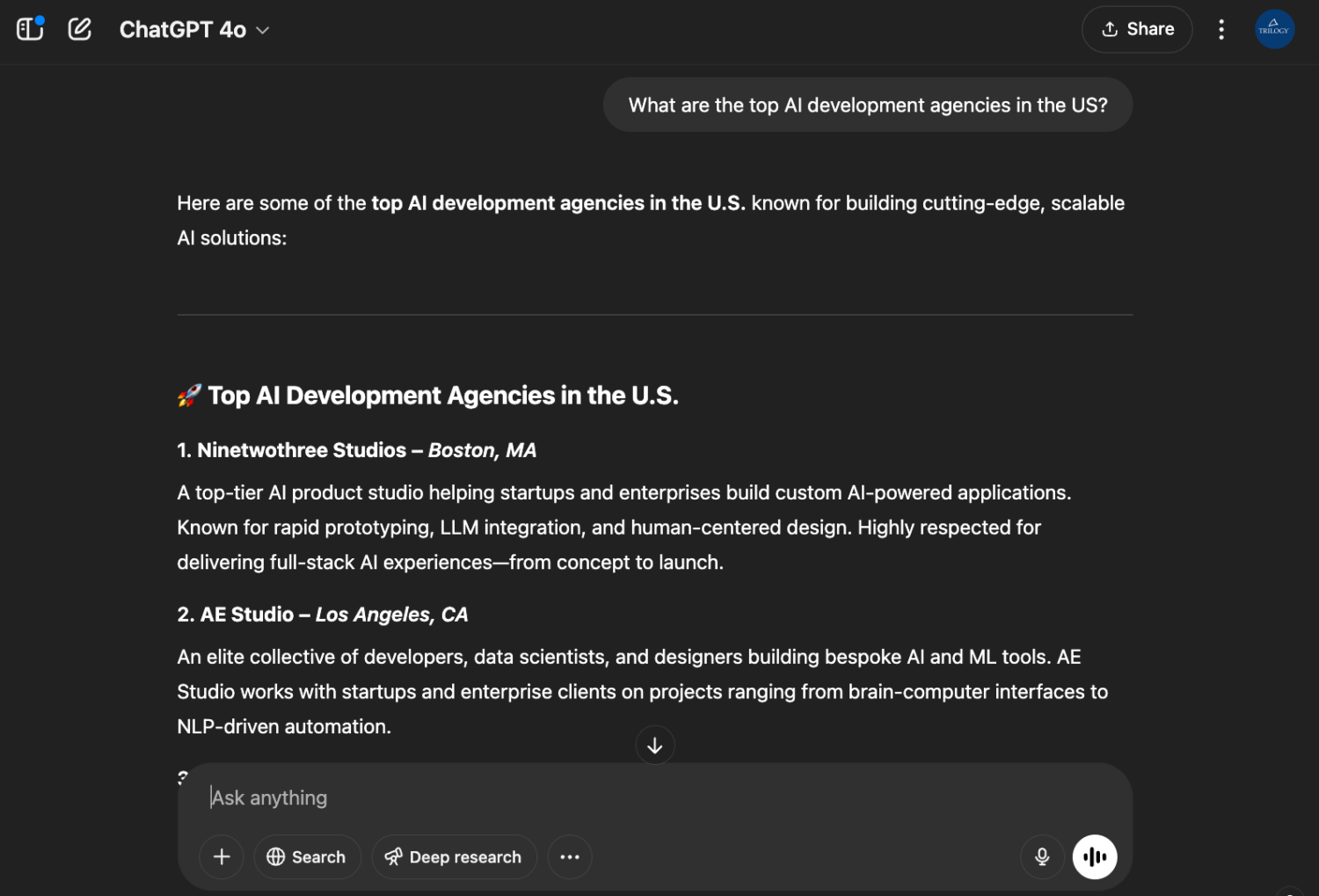Click the plus icon to attach files
Viewport: 1319px width, 896px height.
click(x=222, y=856)
